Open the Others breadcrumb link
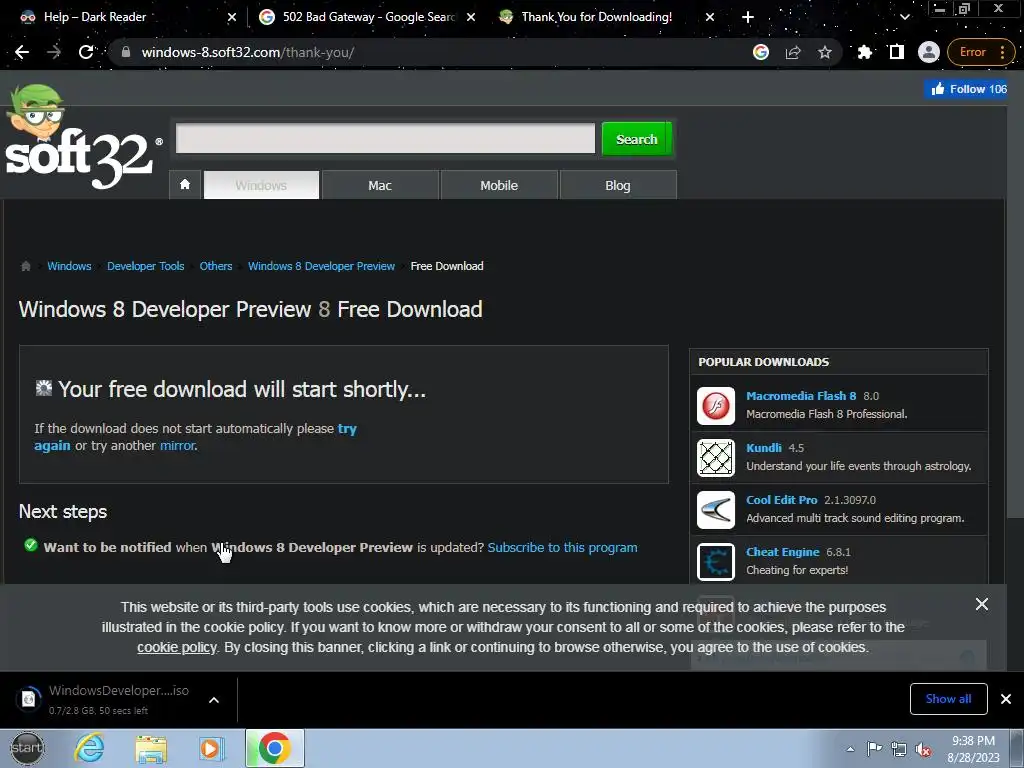Viewport: 1024px width, 768px height. [x=216, y=266]
